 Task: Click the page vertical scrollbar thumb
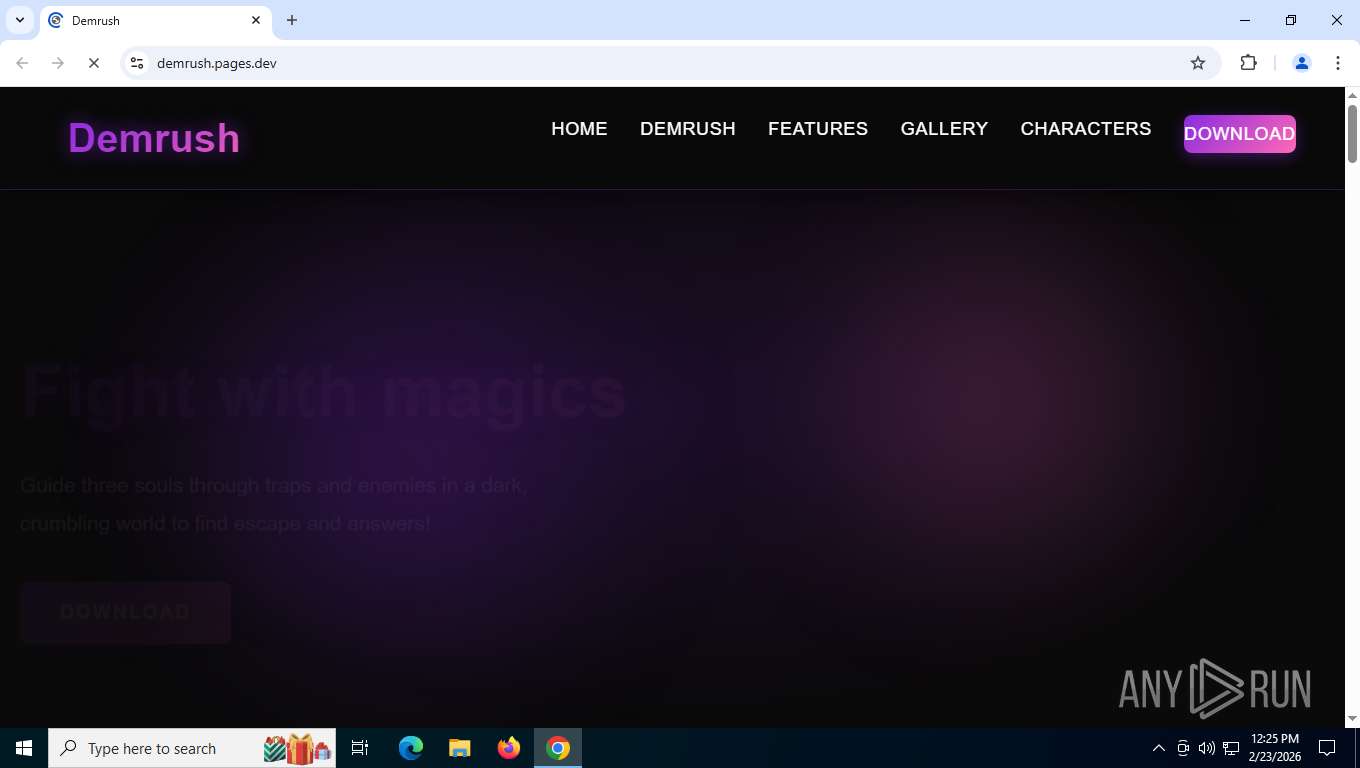tap(1352, 133)
